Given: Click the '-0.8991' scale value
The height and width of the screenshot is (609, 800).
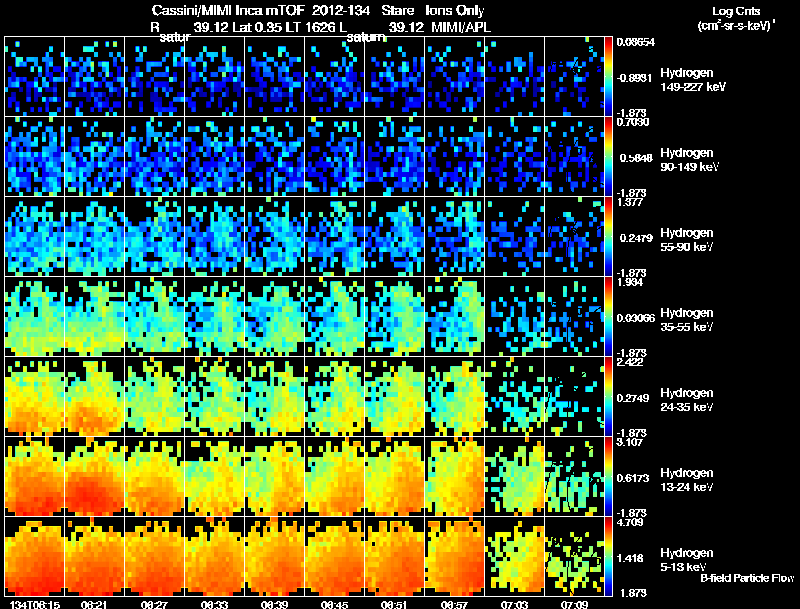Looking at the screenshot, I should pyautogui.click(x=634, y=78).
